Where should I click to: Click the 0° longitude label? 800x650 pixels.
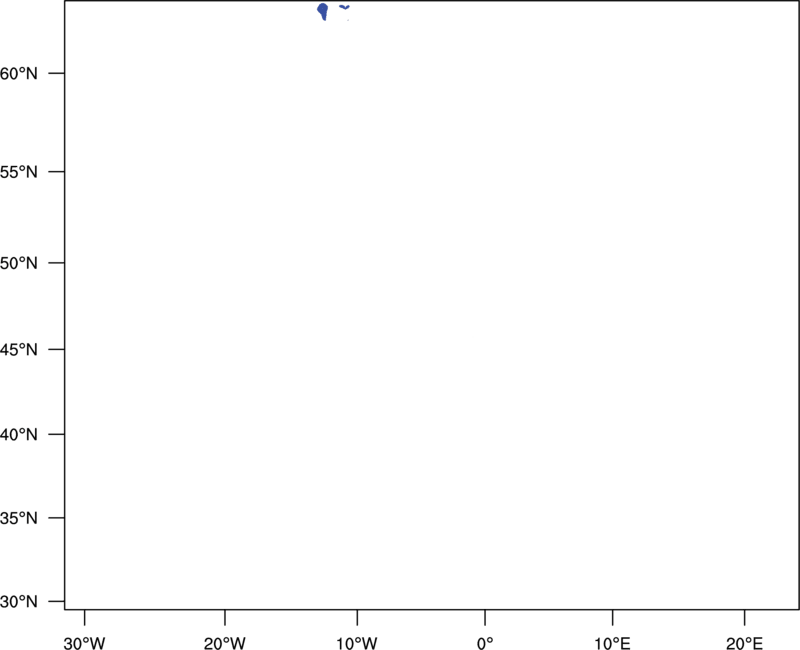pyautogui.click(x=485, y=643)
